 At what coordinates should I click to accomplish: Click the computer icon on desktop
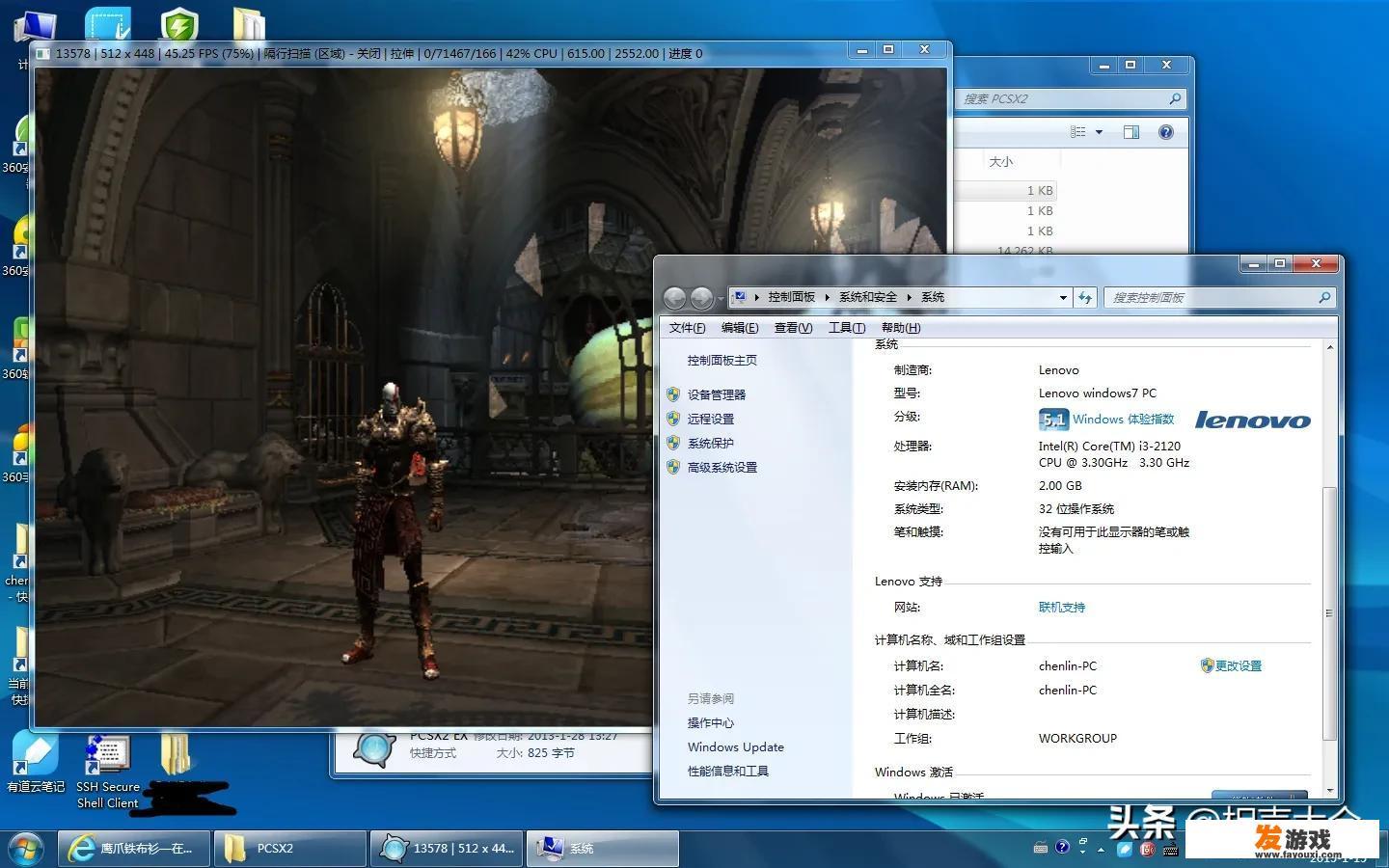35,27
